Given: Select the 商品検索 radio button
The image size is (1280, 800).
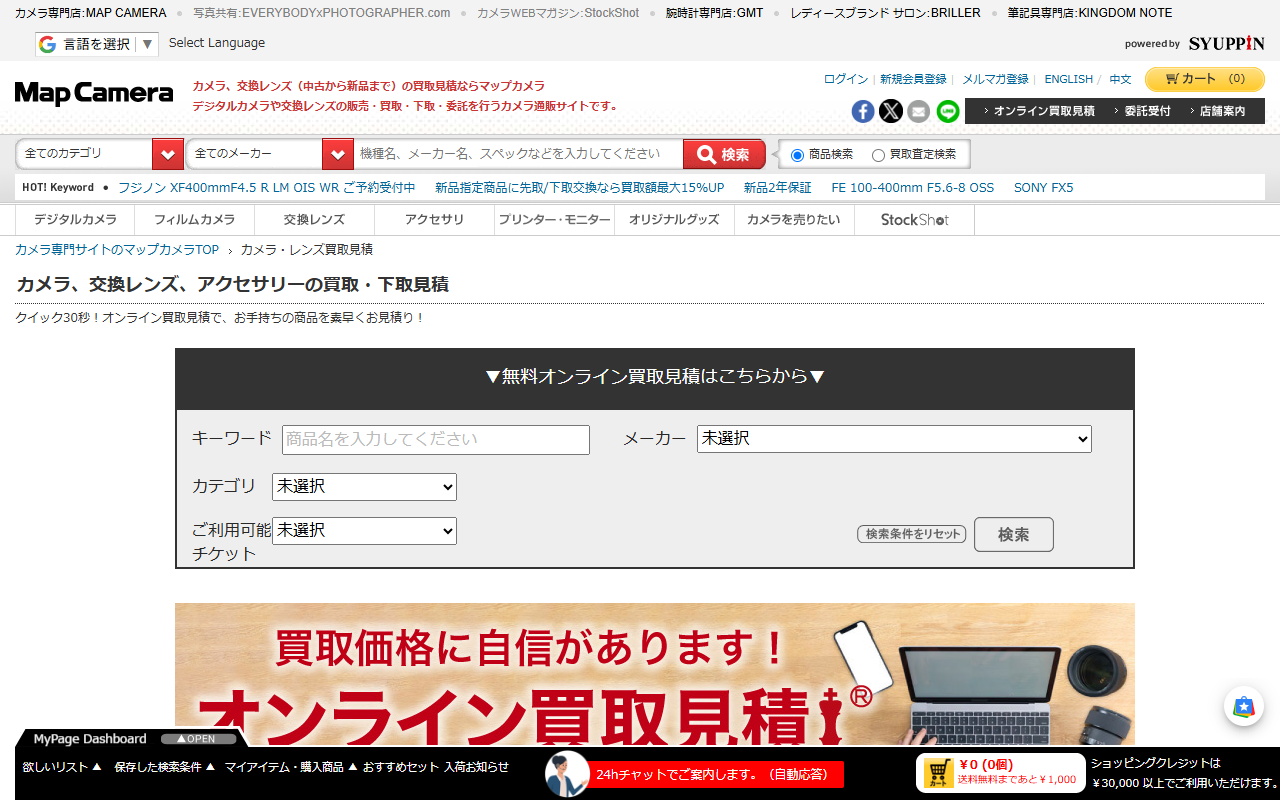Looking at the screenshot, I should [797, 155].
